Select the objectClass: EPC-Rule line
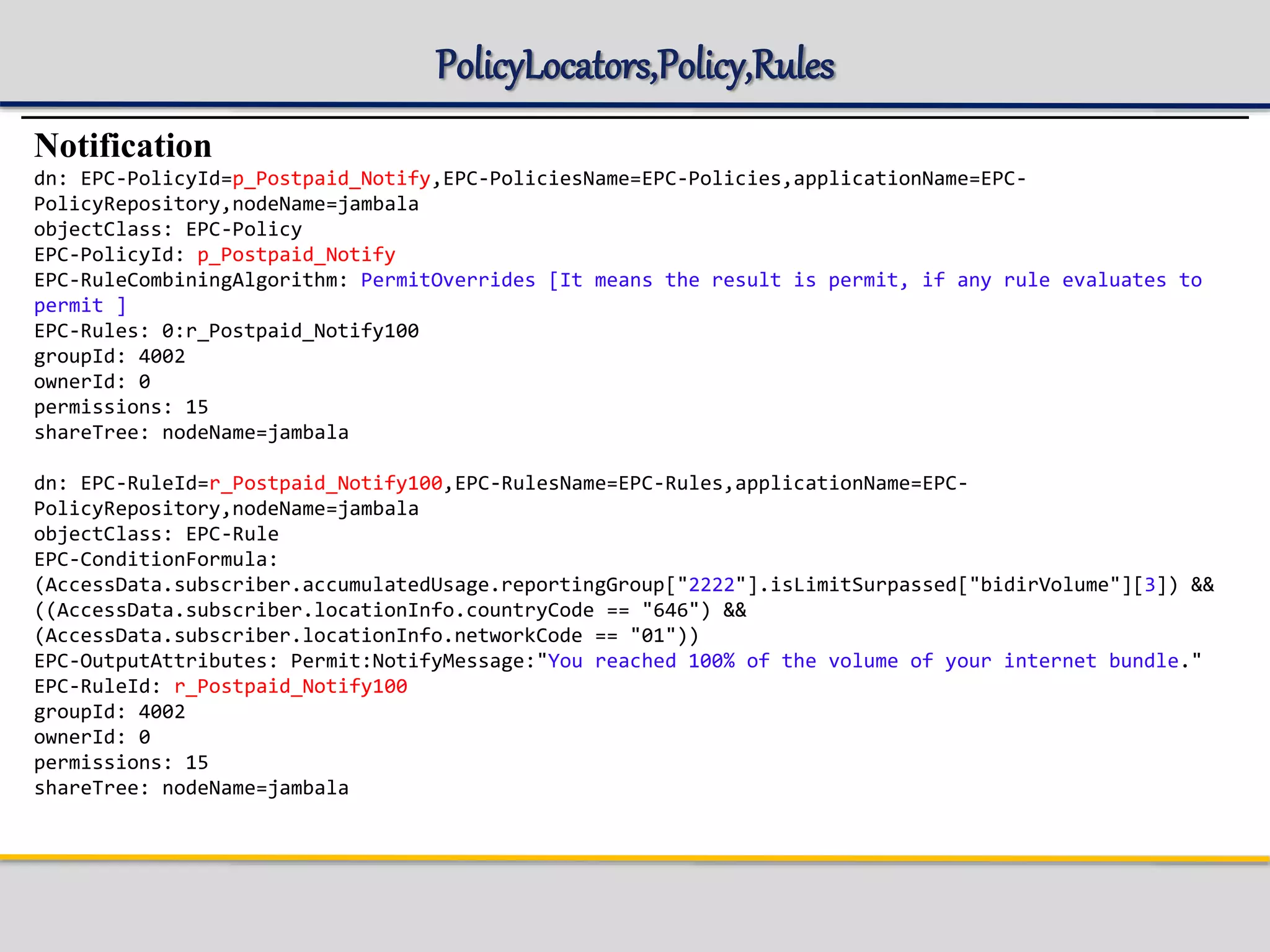 pos(156,534)
